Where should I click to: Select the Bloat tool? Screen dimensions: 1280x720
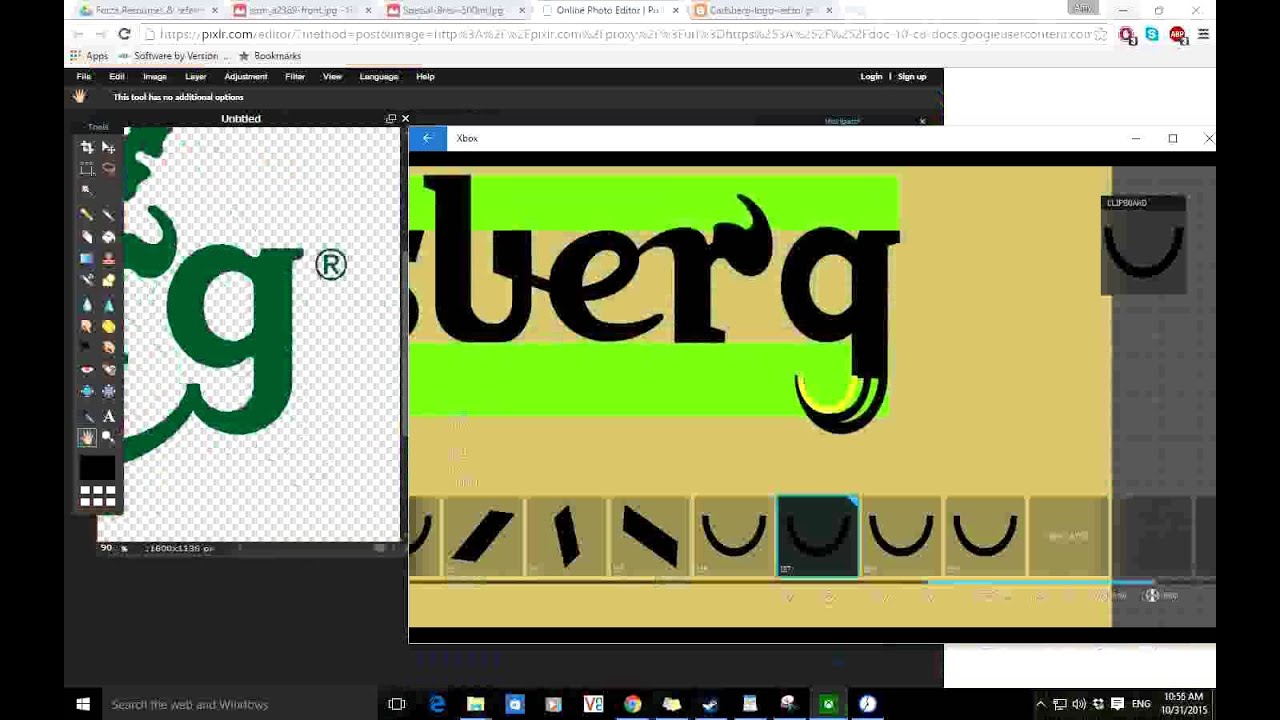pos(87,392)
